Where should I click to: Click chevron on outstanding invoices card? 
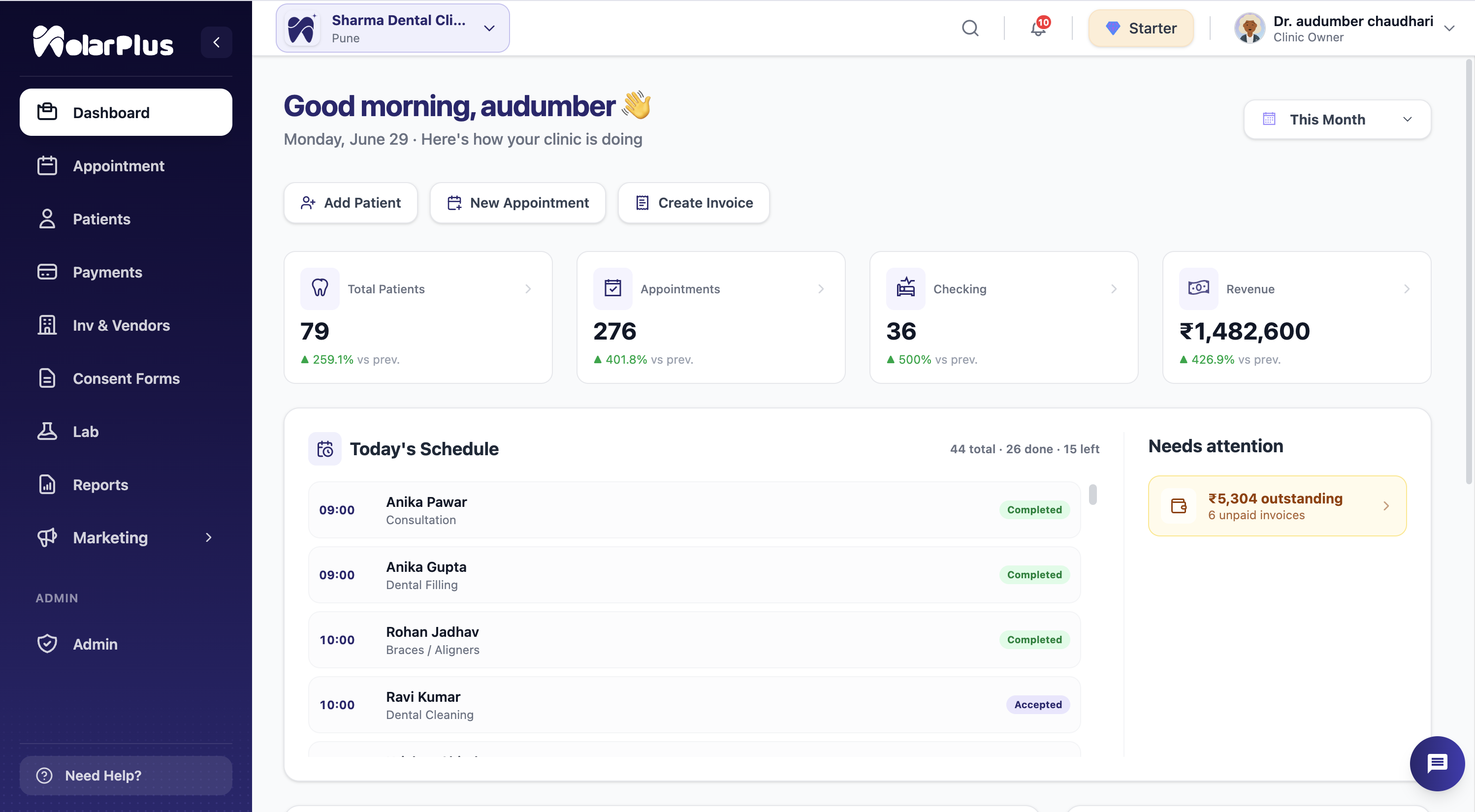(1386, 506)
